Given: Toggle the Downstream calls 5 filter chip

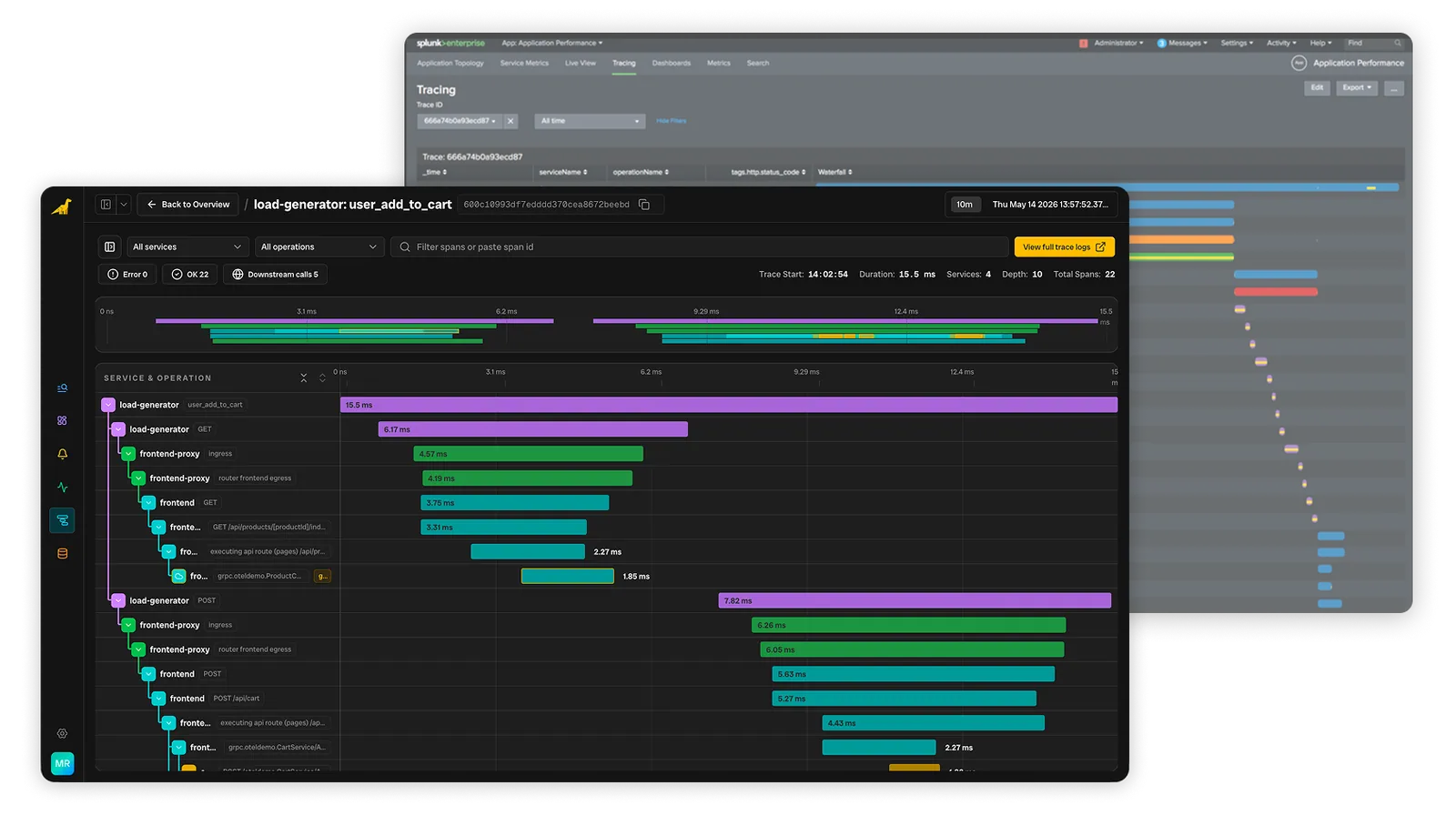Looking at the screenshot, I should 275,274.
